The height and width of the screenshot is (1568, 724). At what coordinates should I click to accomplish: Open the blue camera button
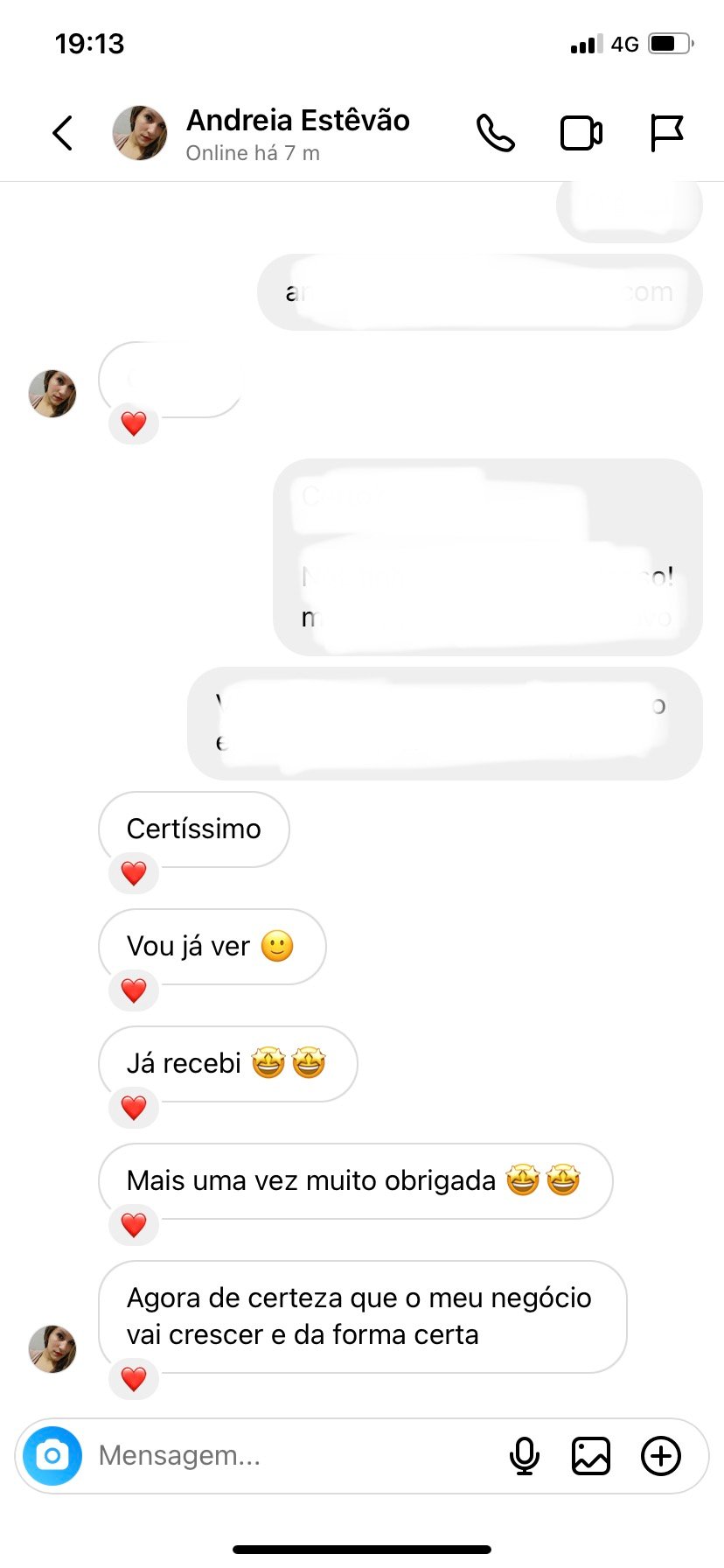click(52, 1456)
